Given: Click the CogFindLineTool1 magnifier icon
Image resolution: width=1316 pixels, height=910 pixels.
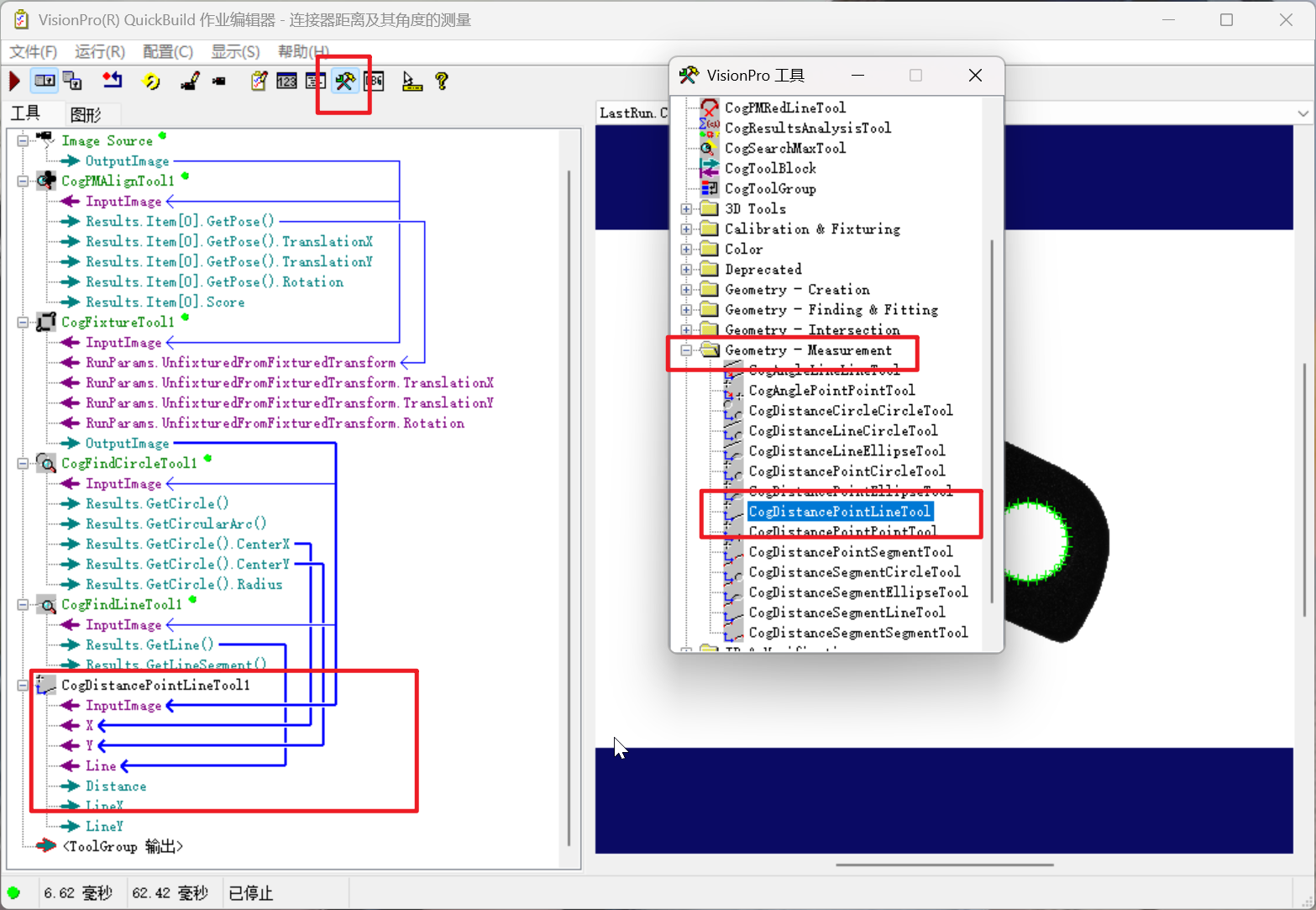Looking at the screenshot, I should (46, 604).
